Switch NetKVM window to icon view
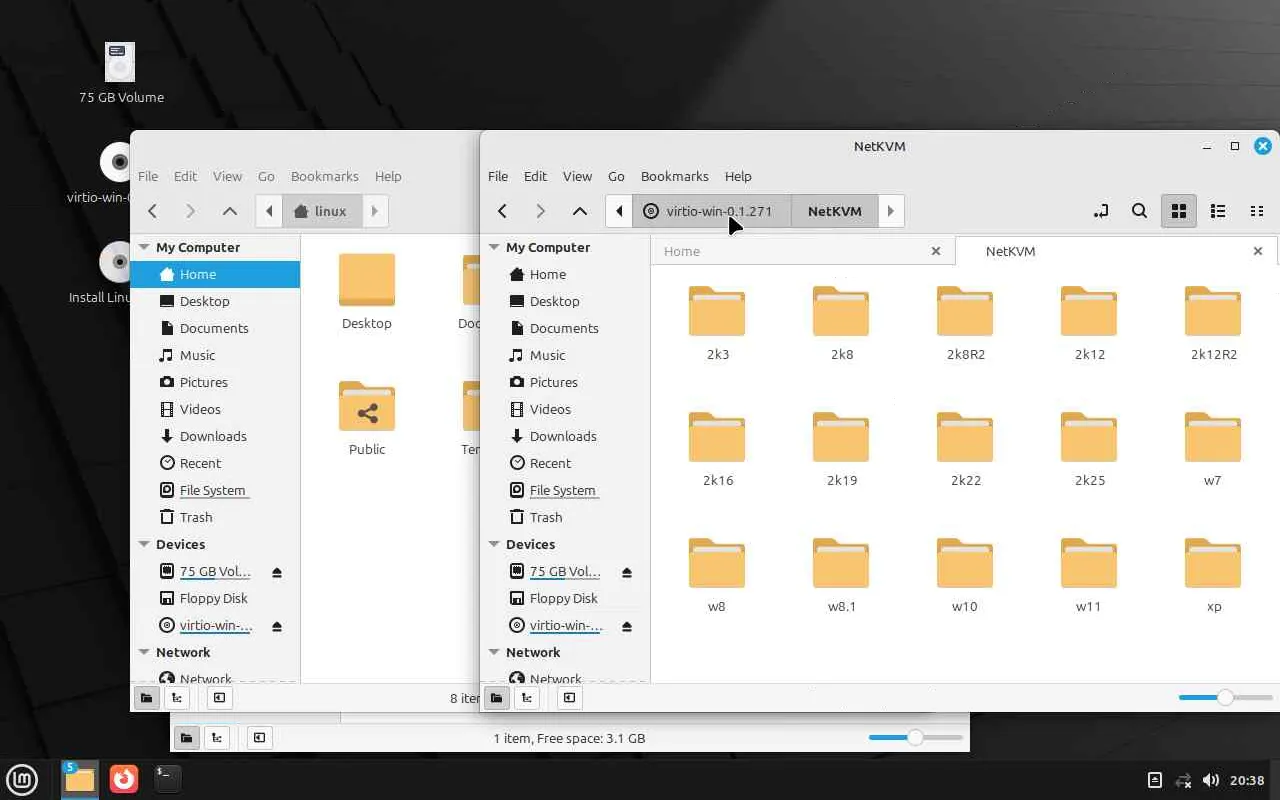The width and height of the screenshot is (1280, 800). (1179, 211)
